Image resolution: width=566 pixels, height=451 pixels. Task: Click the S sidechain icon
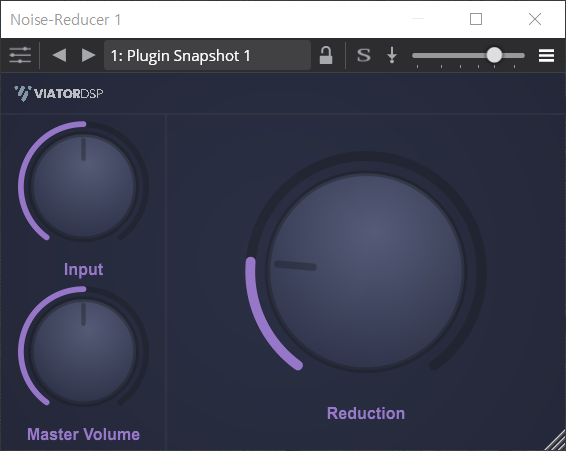pyautogui.click(x=363, y=55)
